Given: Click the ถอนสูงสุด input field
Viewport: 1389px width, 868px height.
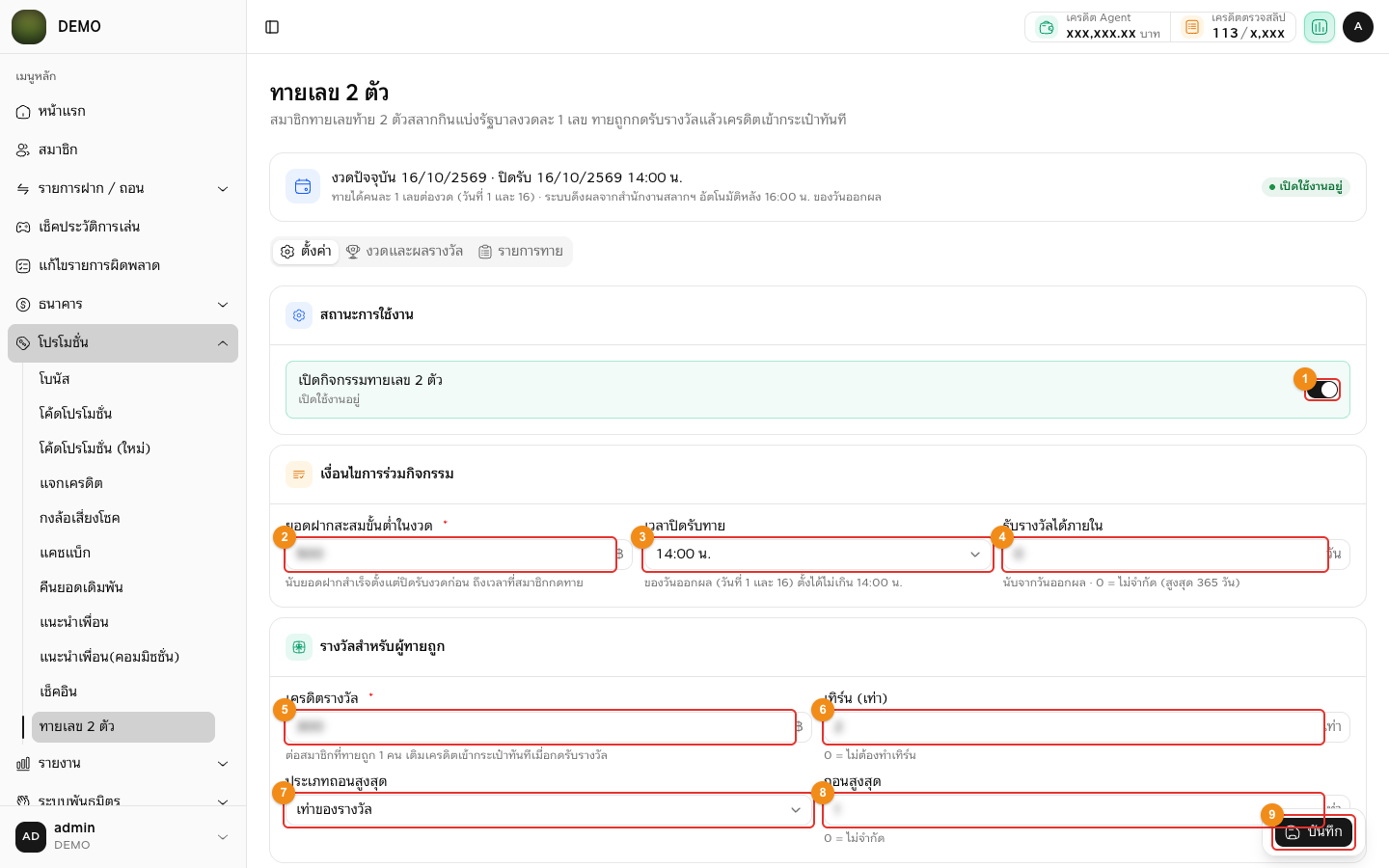Looking at the screenshot, I should click(1074, 810).
